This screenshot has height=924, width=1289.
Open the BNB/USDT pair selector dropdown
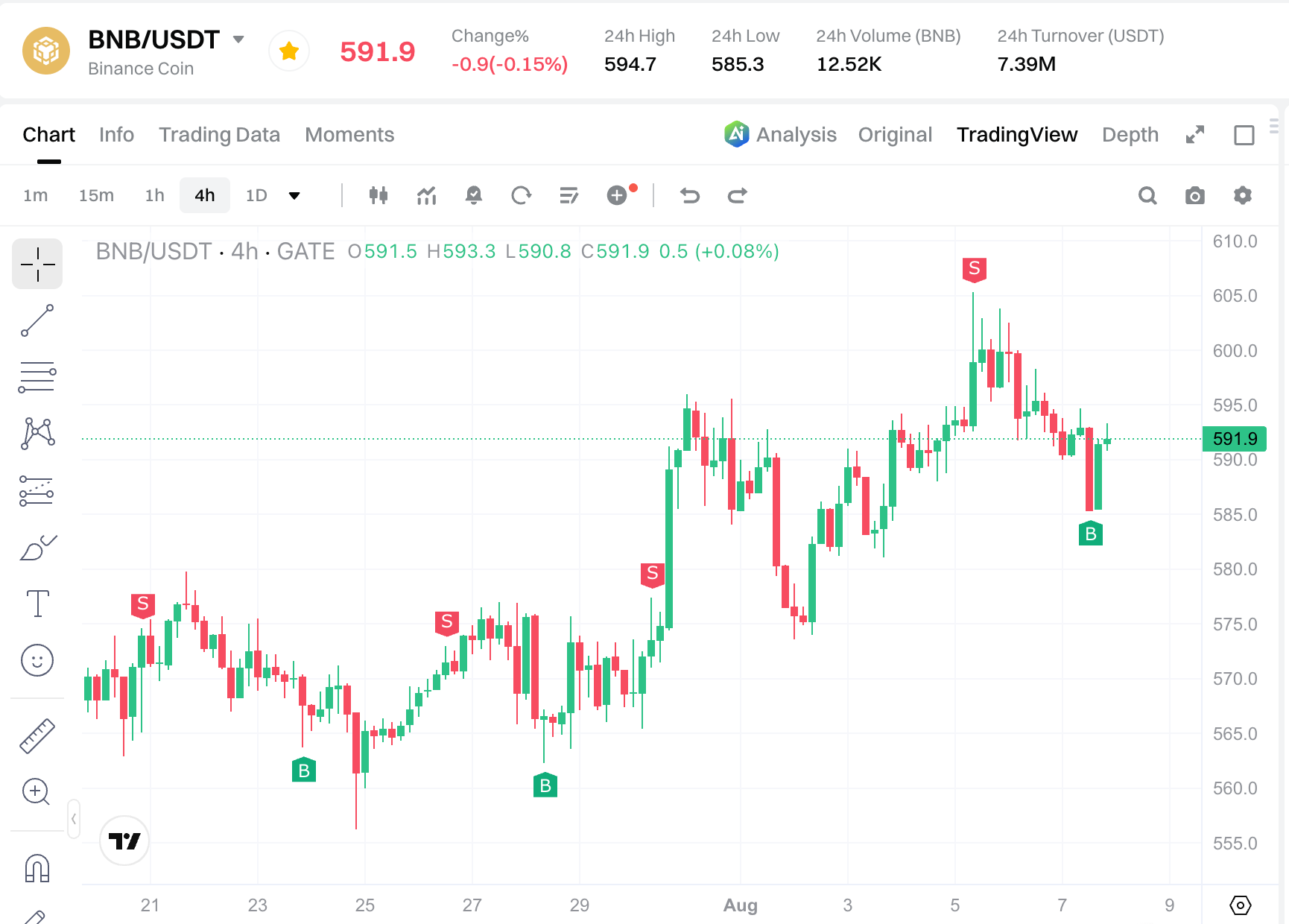[238, 39]
